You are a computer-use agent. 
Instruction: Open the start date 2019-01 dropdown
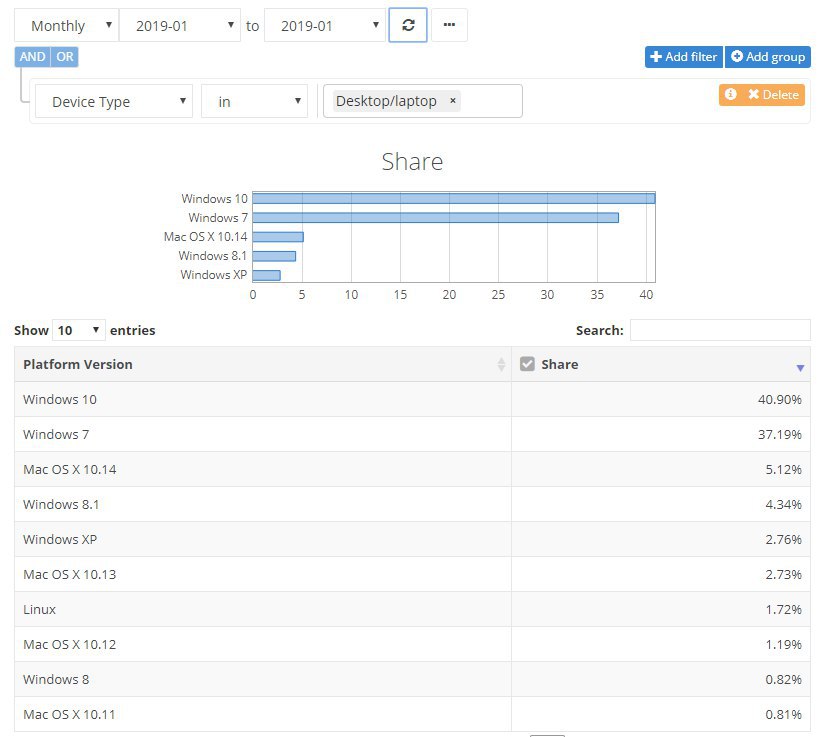[179, 25]
